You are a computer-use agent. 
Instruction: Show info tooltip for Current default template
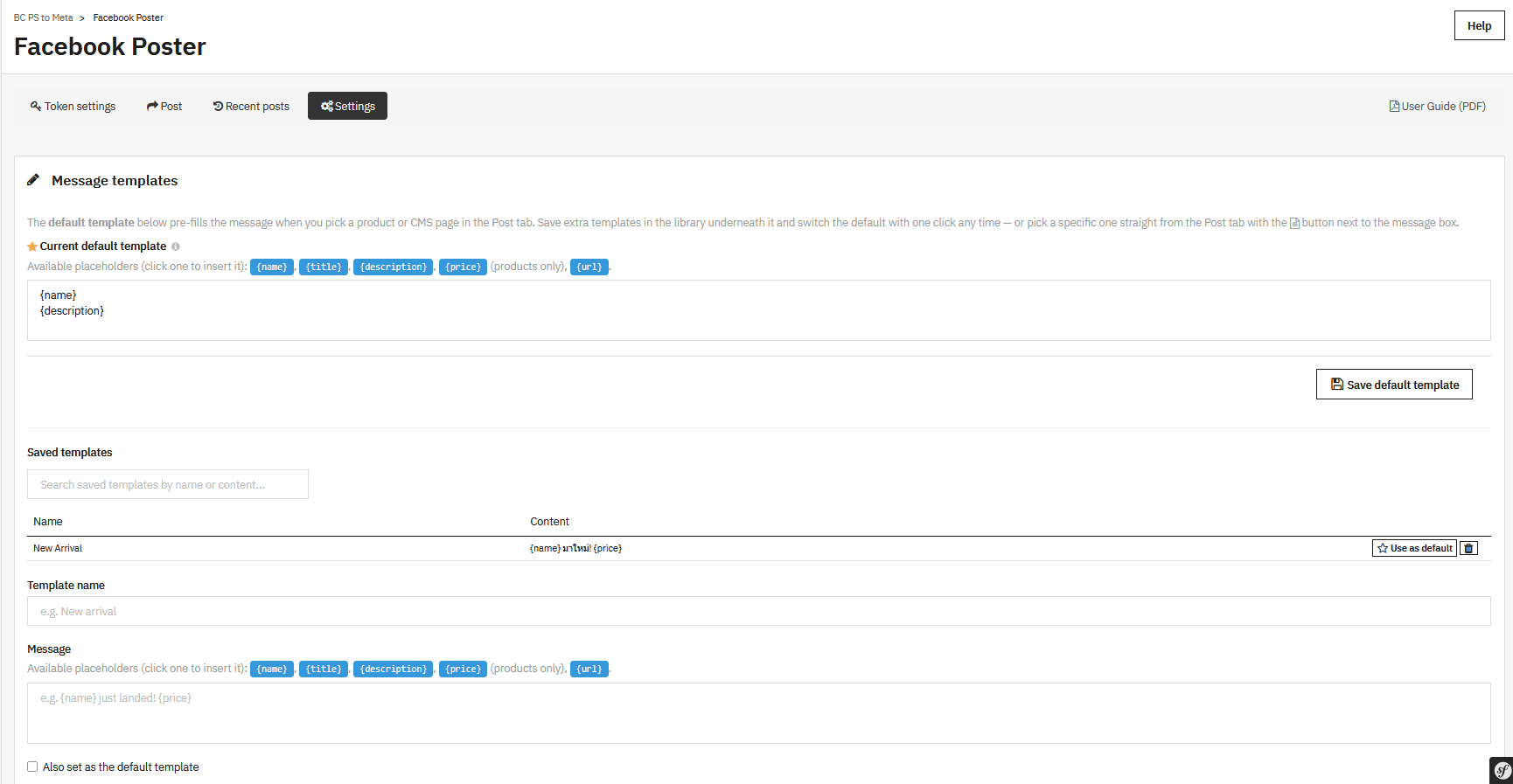coord(176,246)
